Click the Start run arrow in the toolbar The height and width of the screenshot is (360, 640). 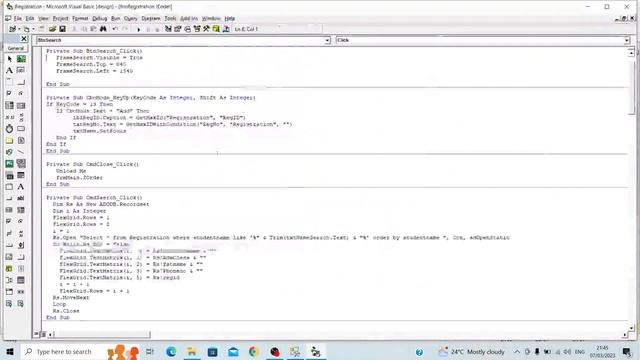[x=138, y=29]
